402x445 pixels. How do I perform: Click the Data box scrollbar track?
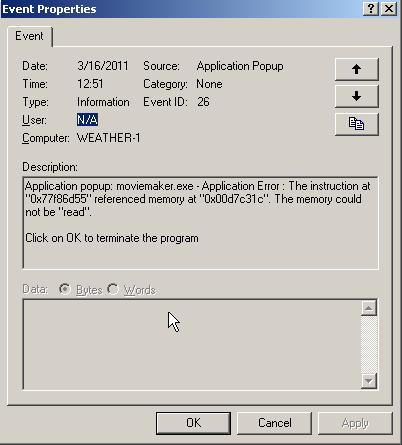(369, 344)
